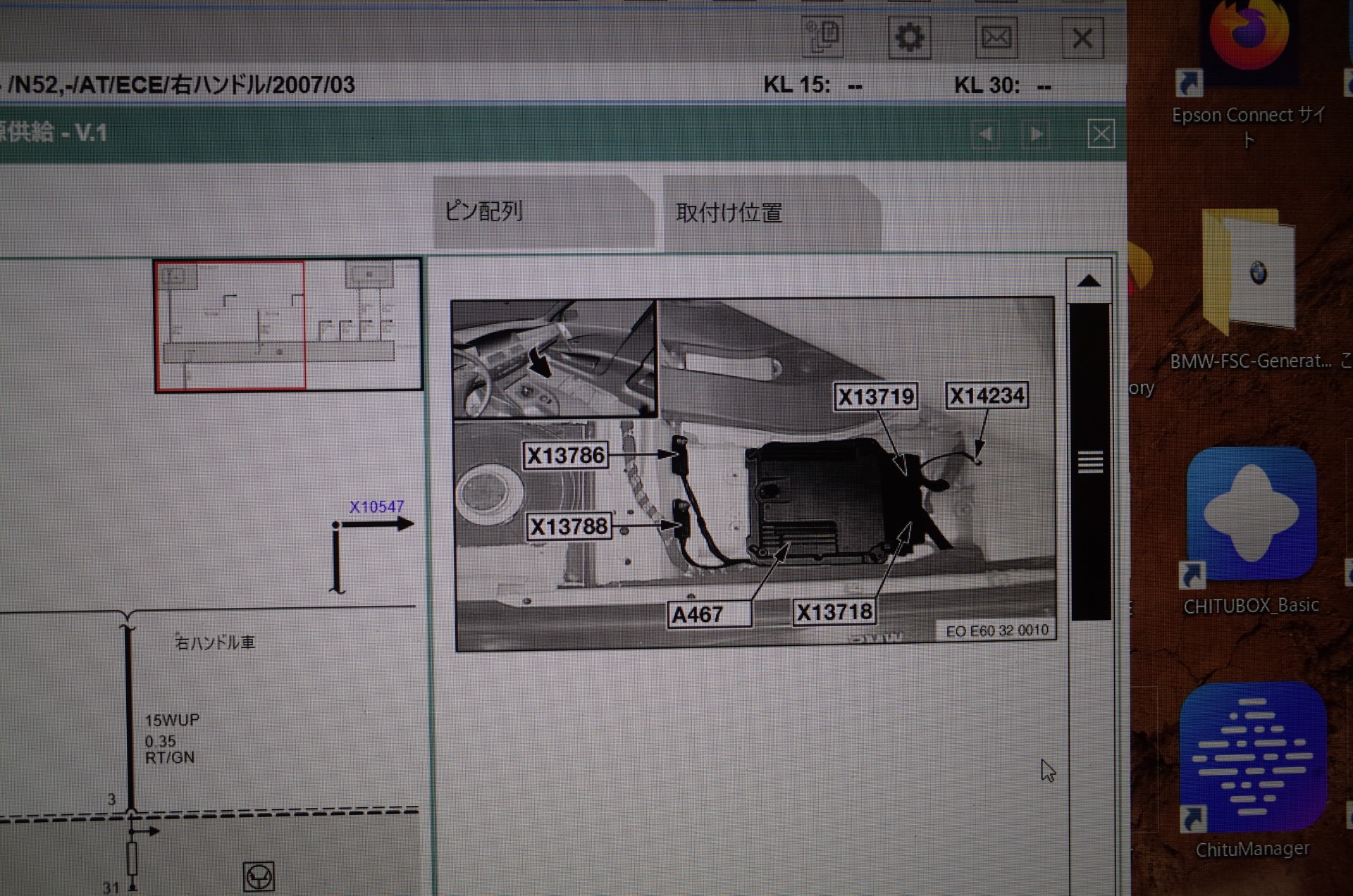Select the X13719 connector label
The height and width of the screenshot is (896, 1353).
pyautogui.click(x=876, y=397)
